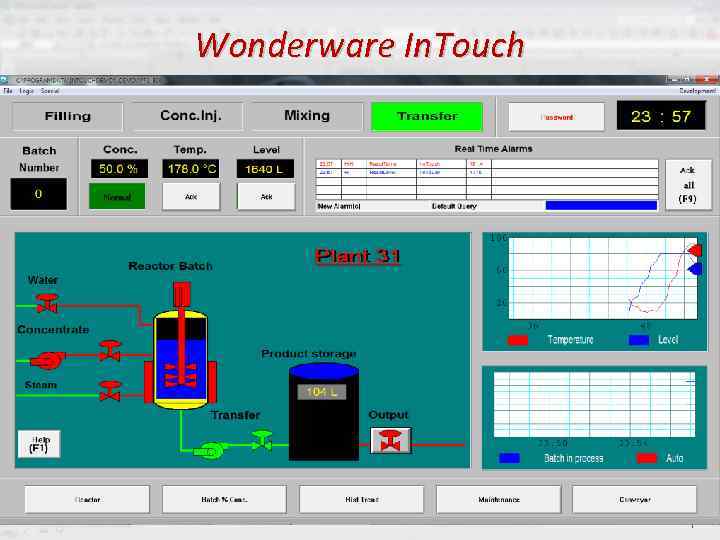Click the red Auto legend swatch
The width and height of the screenshot is (720, 540).
coord(647,458)
